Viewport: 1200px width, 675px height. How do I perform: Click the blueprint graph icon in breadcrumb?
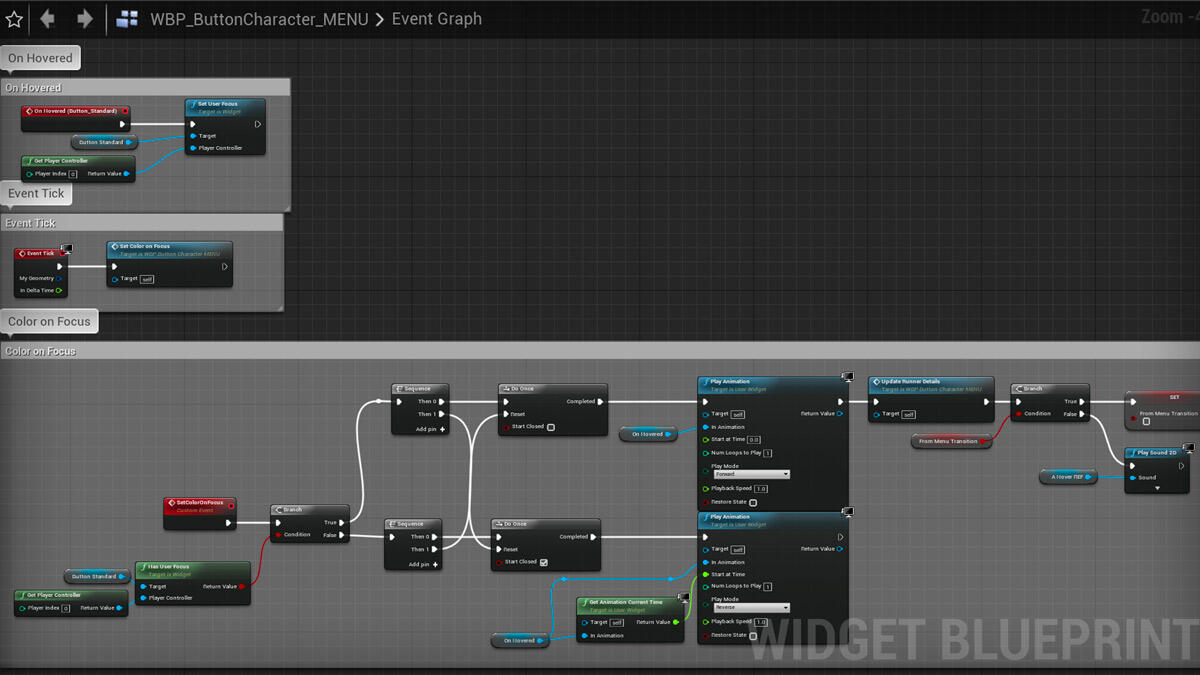point(127,19)
